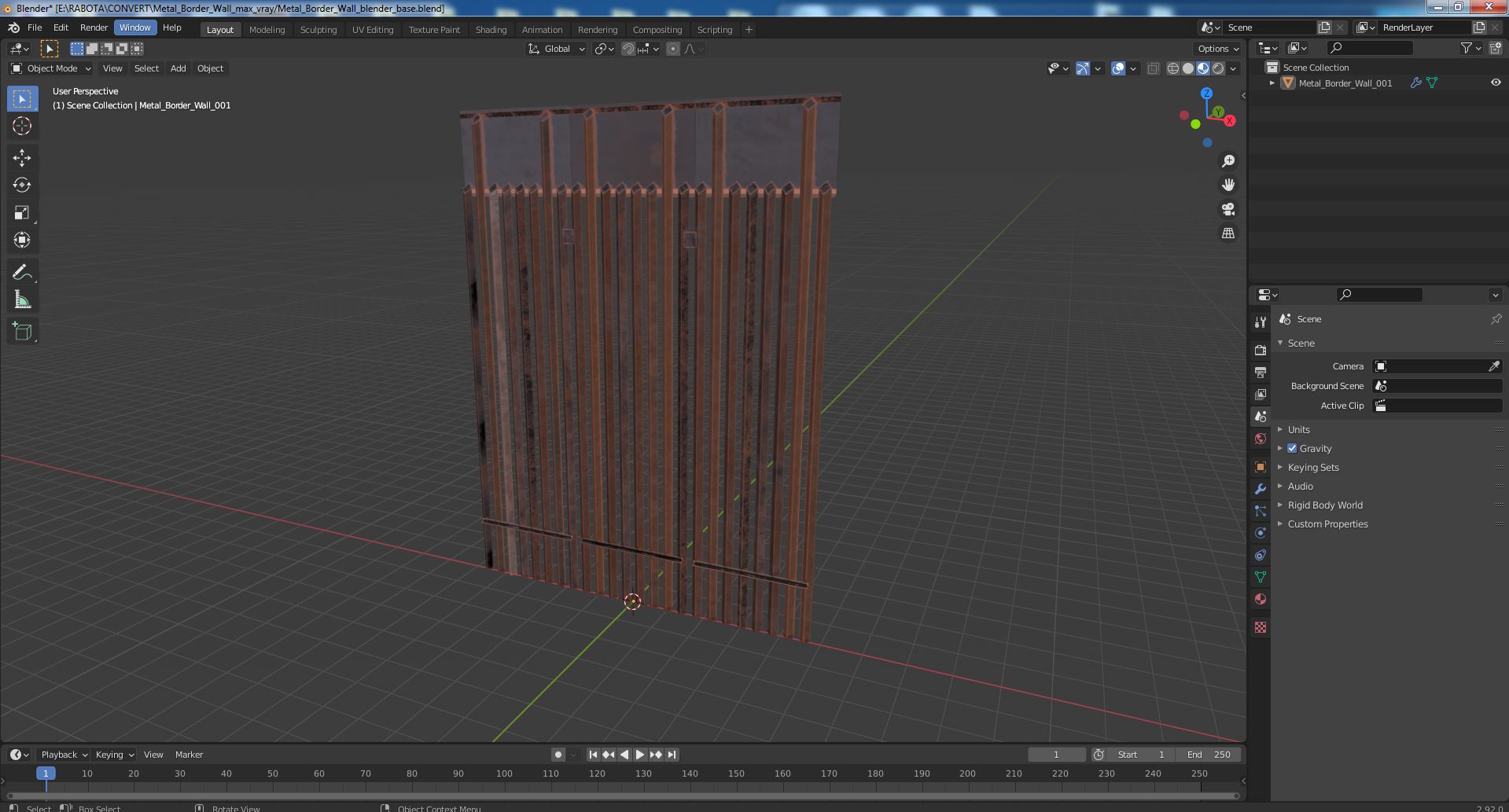1509x812 pixels.
Task: Jump to the timeline start frame button
Action: (593, 755)
